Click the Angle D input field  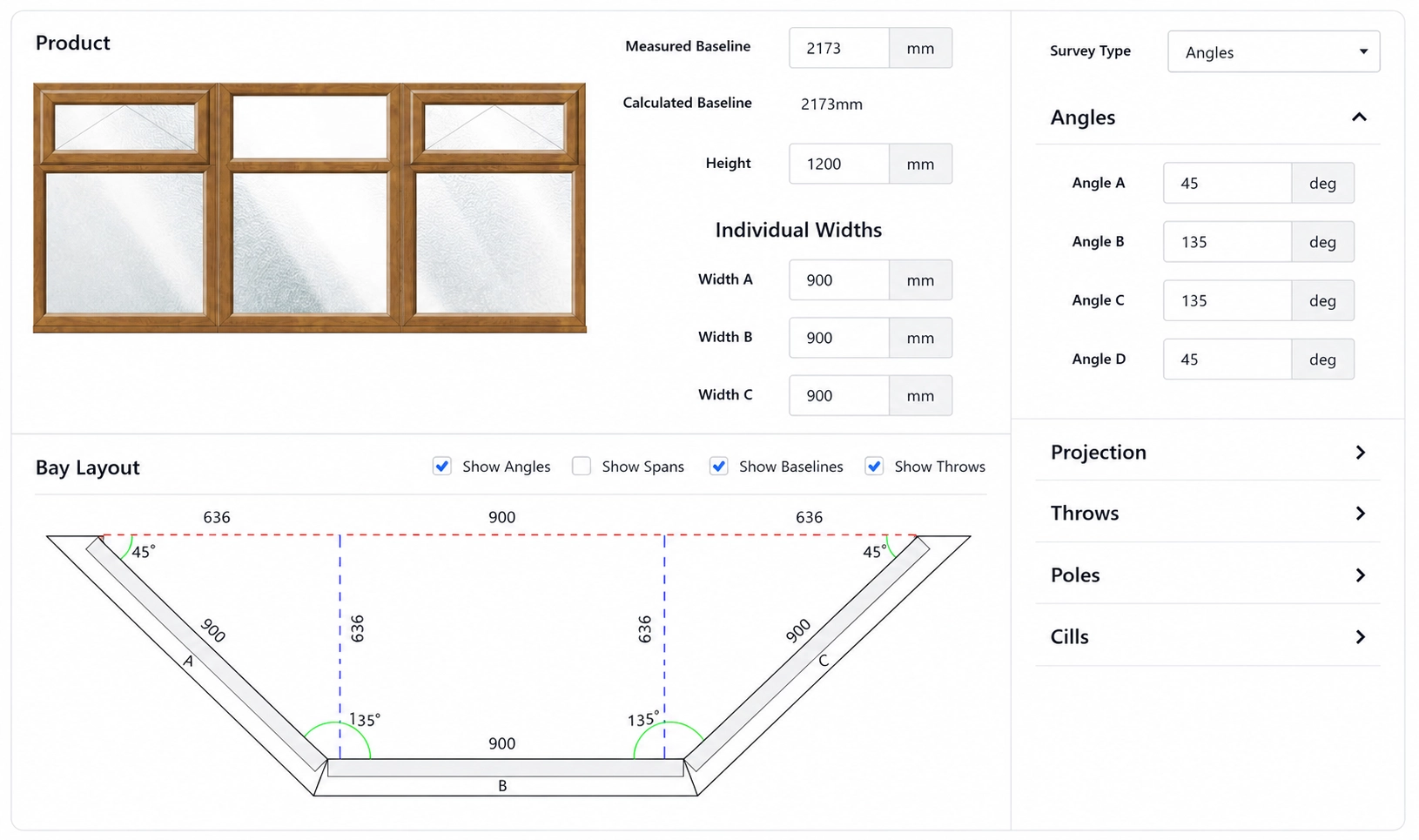click(1227, 360)
